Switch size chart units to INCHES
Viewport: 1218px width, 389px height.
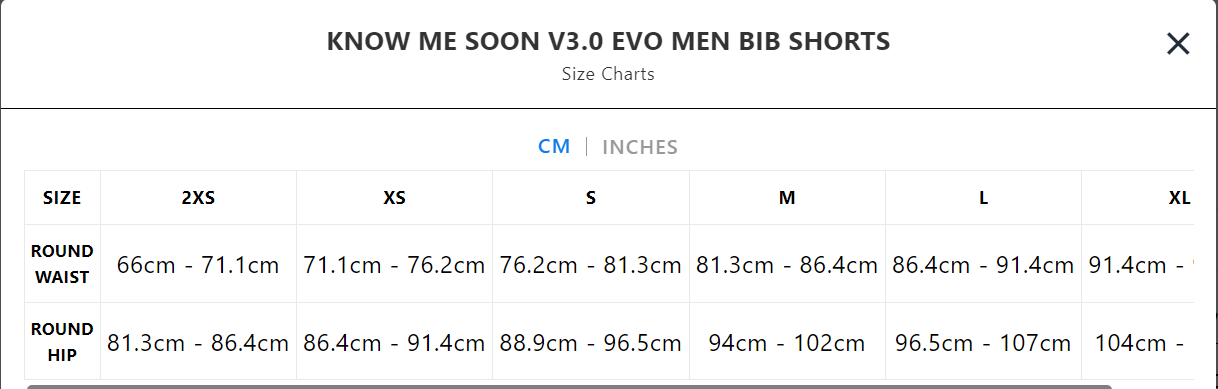pyautogui.click(x=640, y=147)
